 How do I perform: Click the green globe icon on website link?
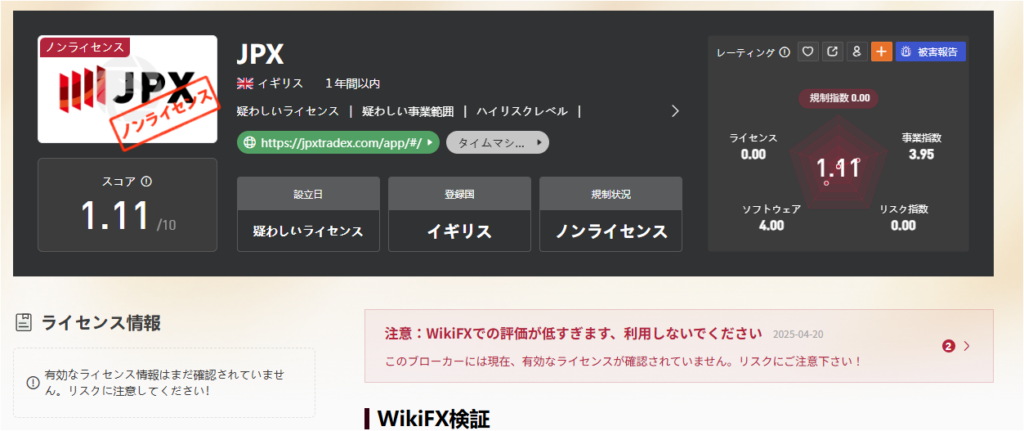pos(249,142)
